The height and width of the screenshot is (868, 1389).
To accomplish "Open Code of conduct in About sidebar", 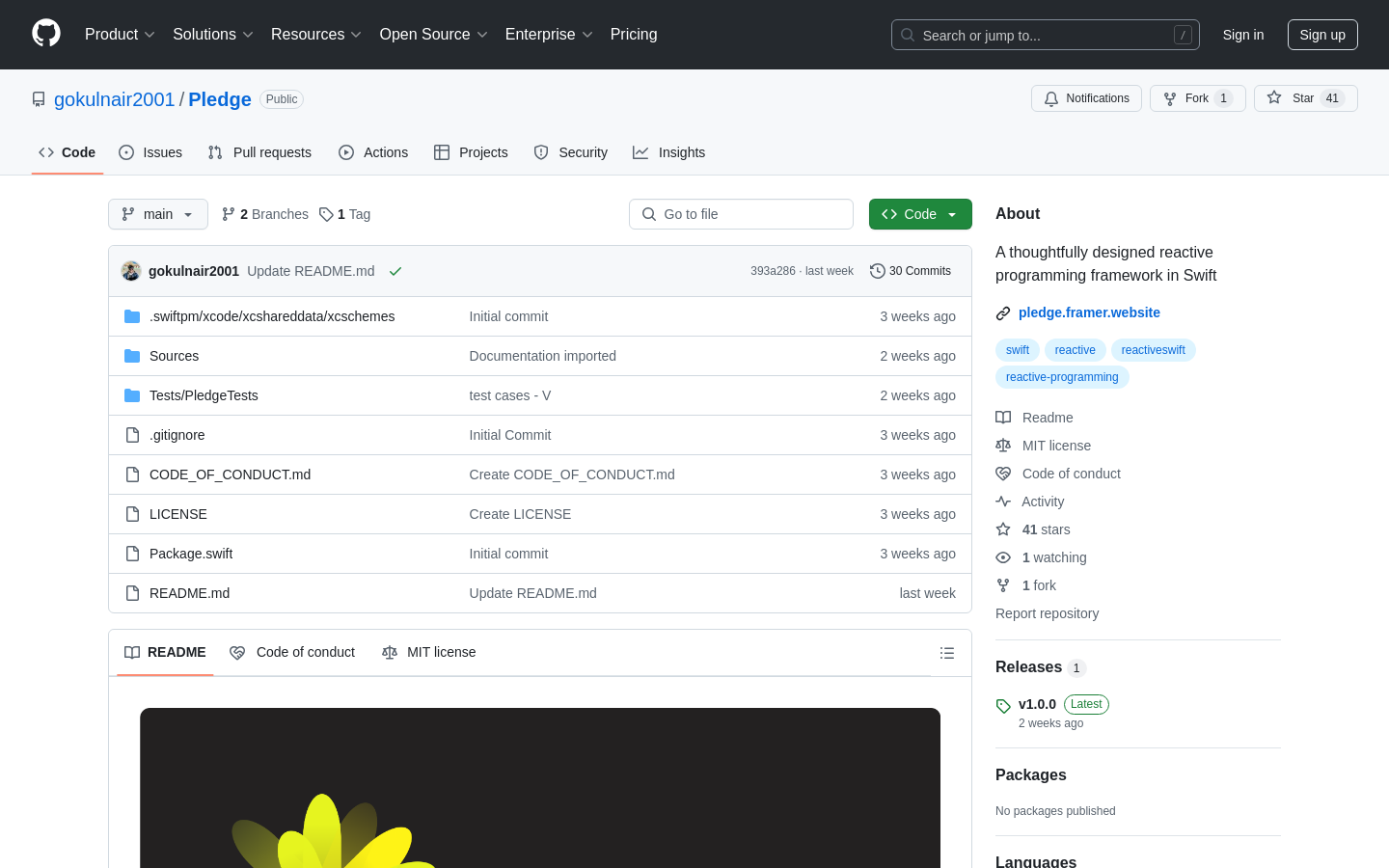I will (1058, 474).
